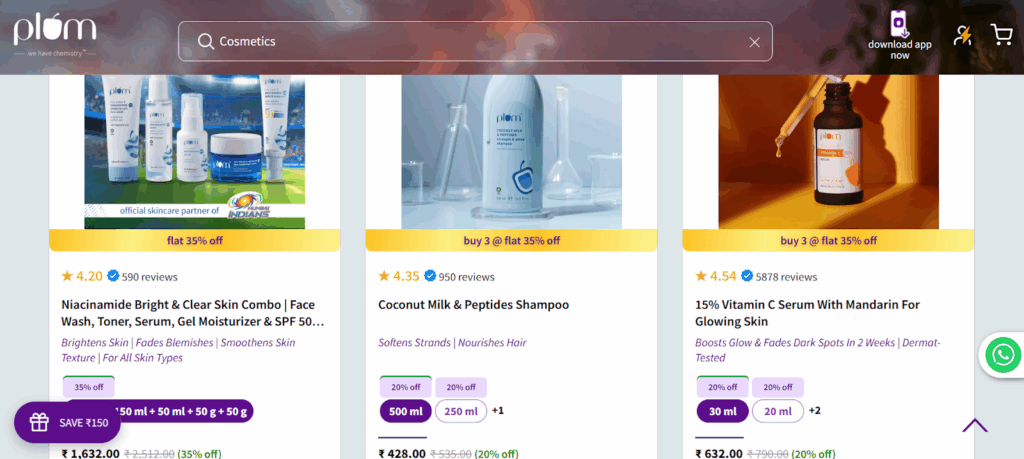Open the shopping cart icon
The height and width of the screenshot is (459, 1024).
click(x=1000, y=34)
